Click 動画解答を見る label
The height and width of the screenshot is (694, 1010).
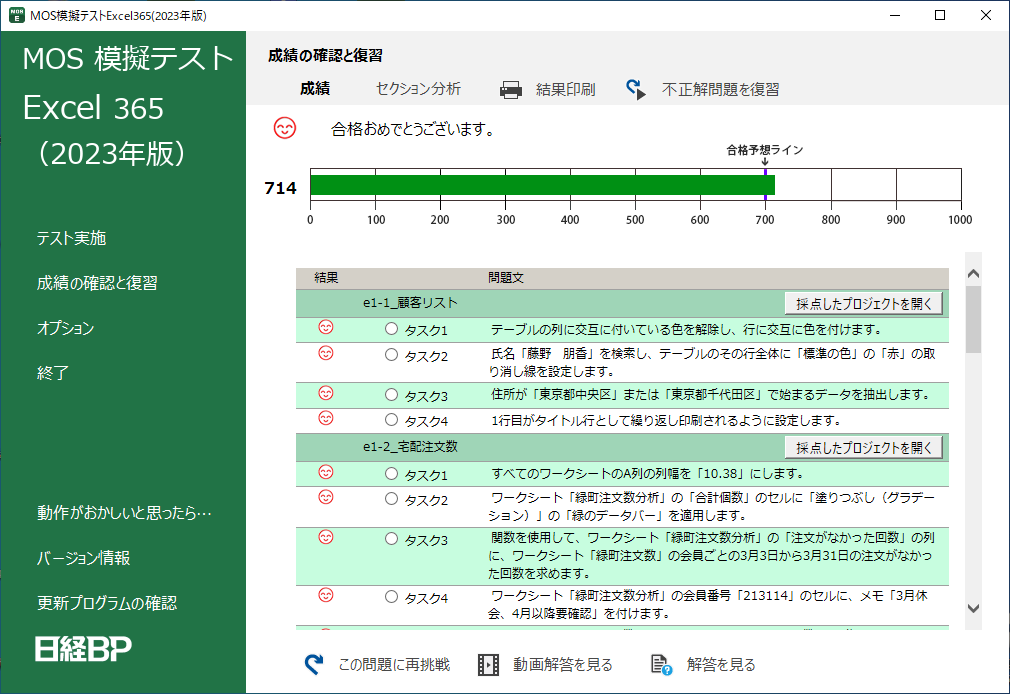pyautogui.click(x=563, y=664)
